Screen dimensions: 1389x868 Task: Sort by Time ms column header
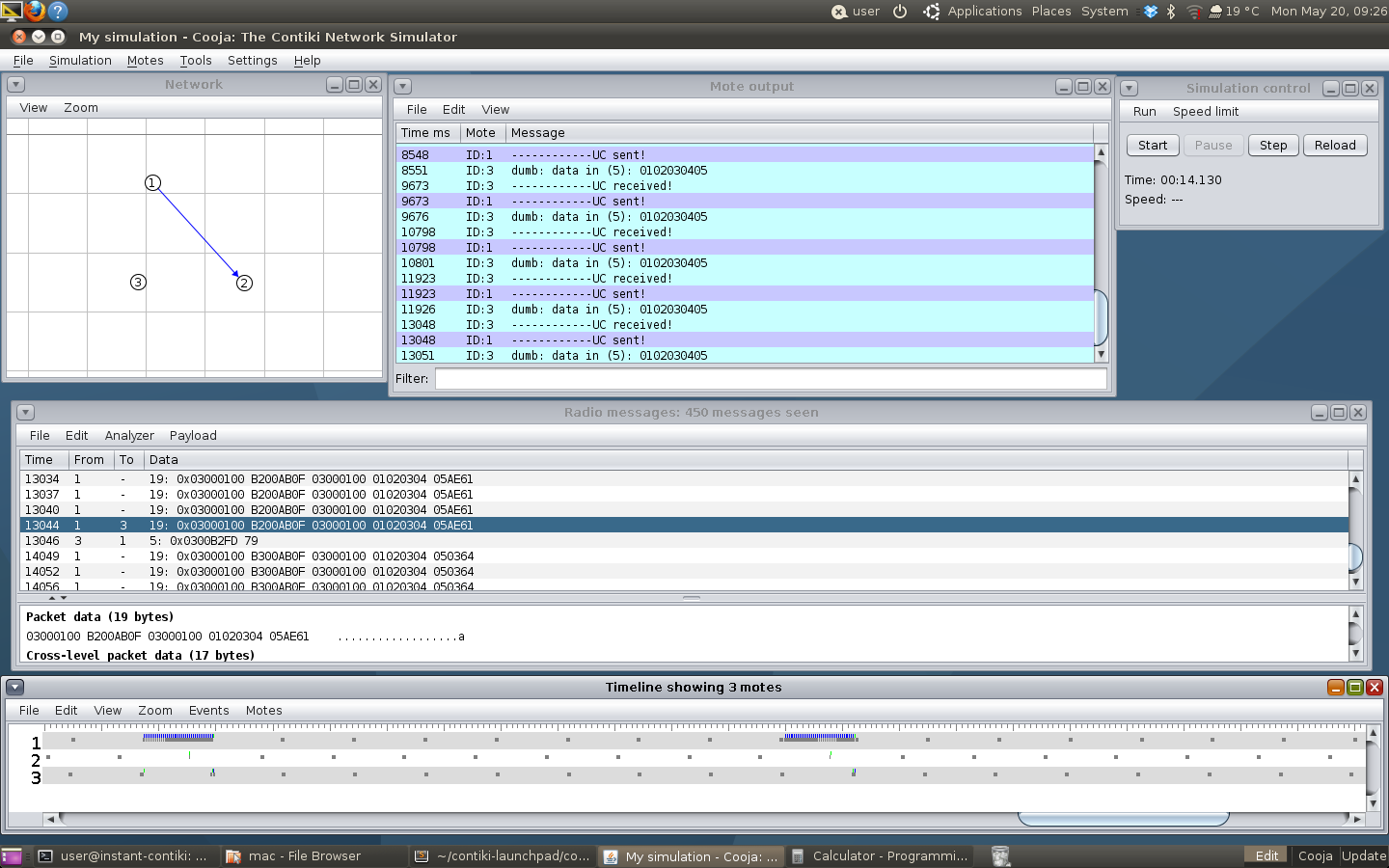coord(426,133)
